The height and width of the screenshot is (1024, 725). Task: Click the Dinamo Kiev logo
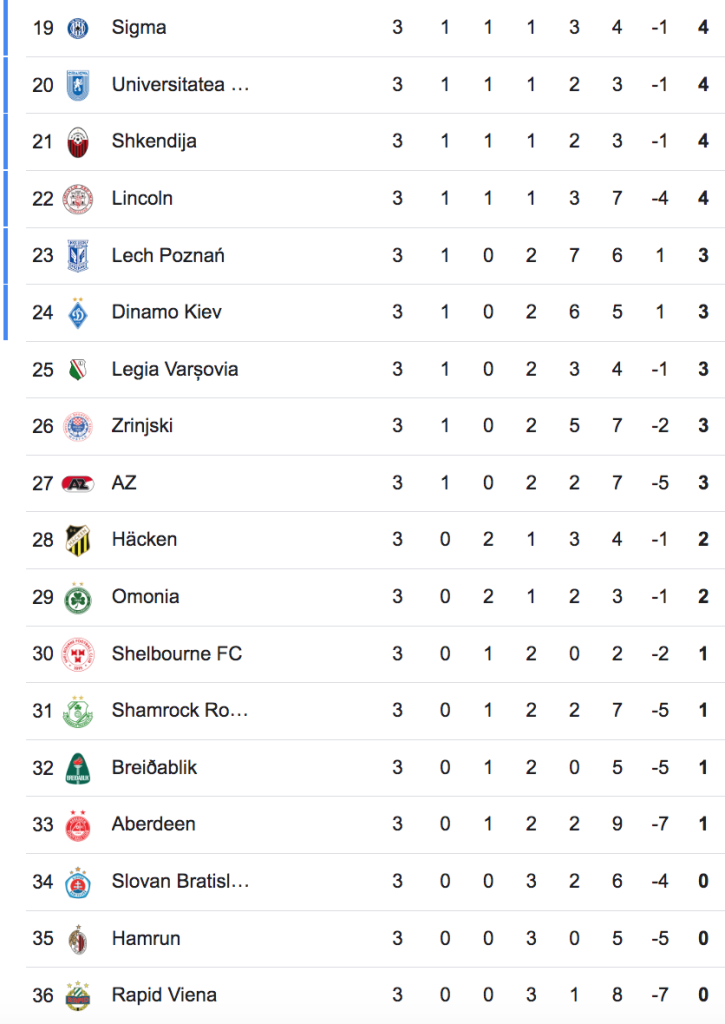tap(78, 313)
